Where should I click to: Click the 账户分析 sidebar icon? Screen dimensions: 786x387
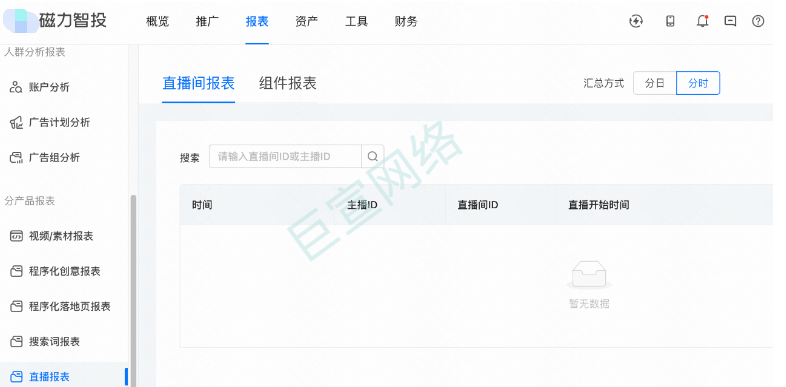pos(16,87)
